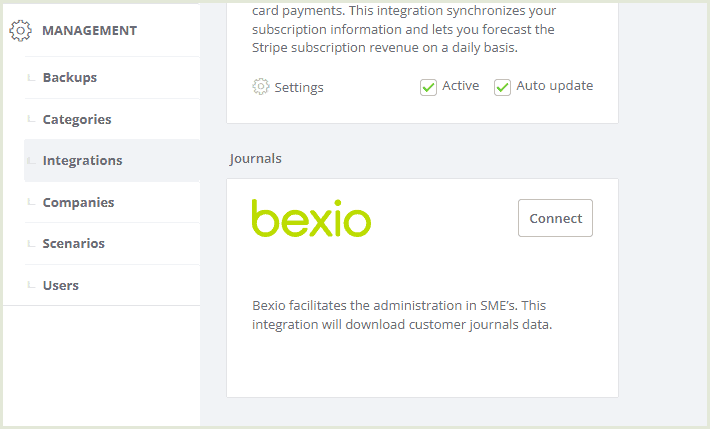
Task: Click the Bexio description paragraph
Action: pyautogui.click(x=402, y=315)
